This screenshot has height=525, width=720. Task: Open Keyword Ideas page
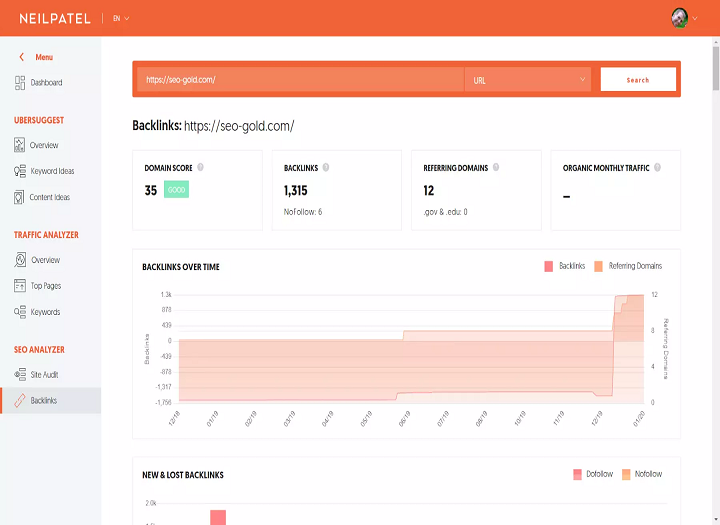[x=52, y=171]
